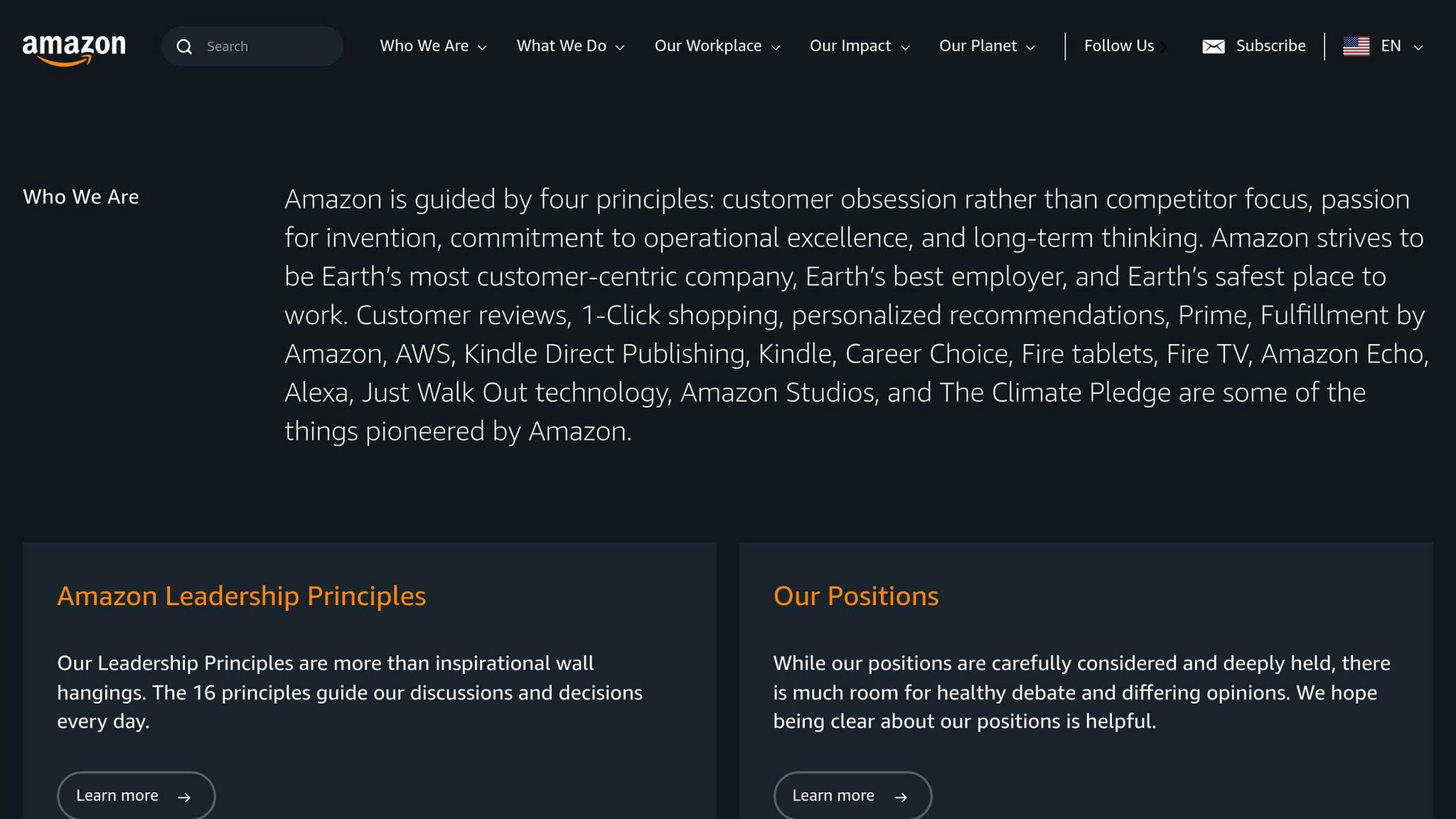Click inside the Search input field
The height and width of the screenshot is (819, 1456).
[263, 45]
